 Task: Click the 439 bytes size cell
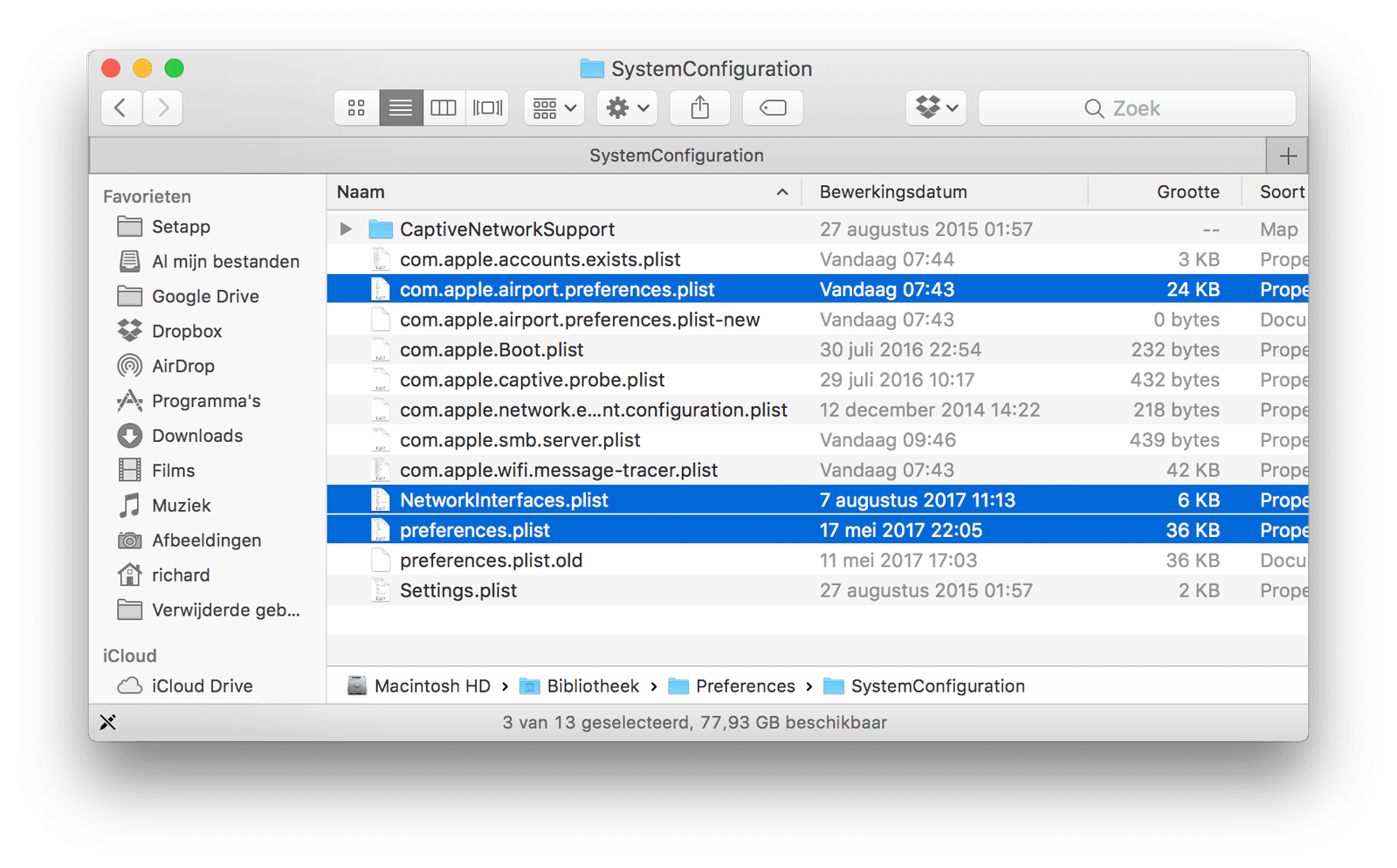[1174, 440]
